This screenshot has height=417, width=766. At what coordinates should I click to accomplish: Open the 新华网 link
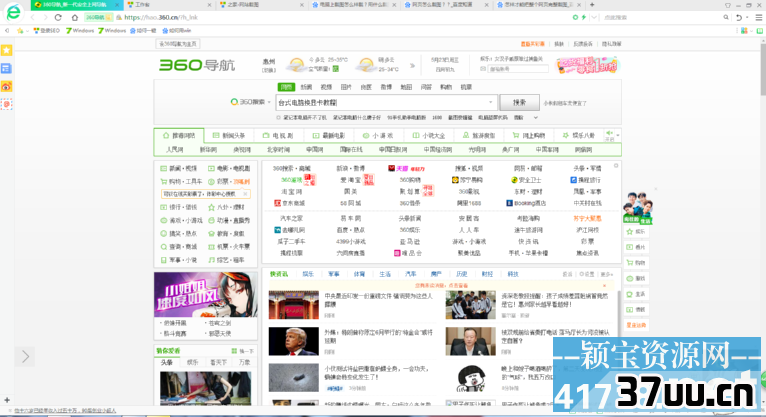point(208,149)
